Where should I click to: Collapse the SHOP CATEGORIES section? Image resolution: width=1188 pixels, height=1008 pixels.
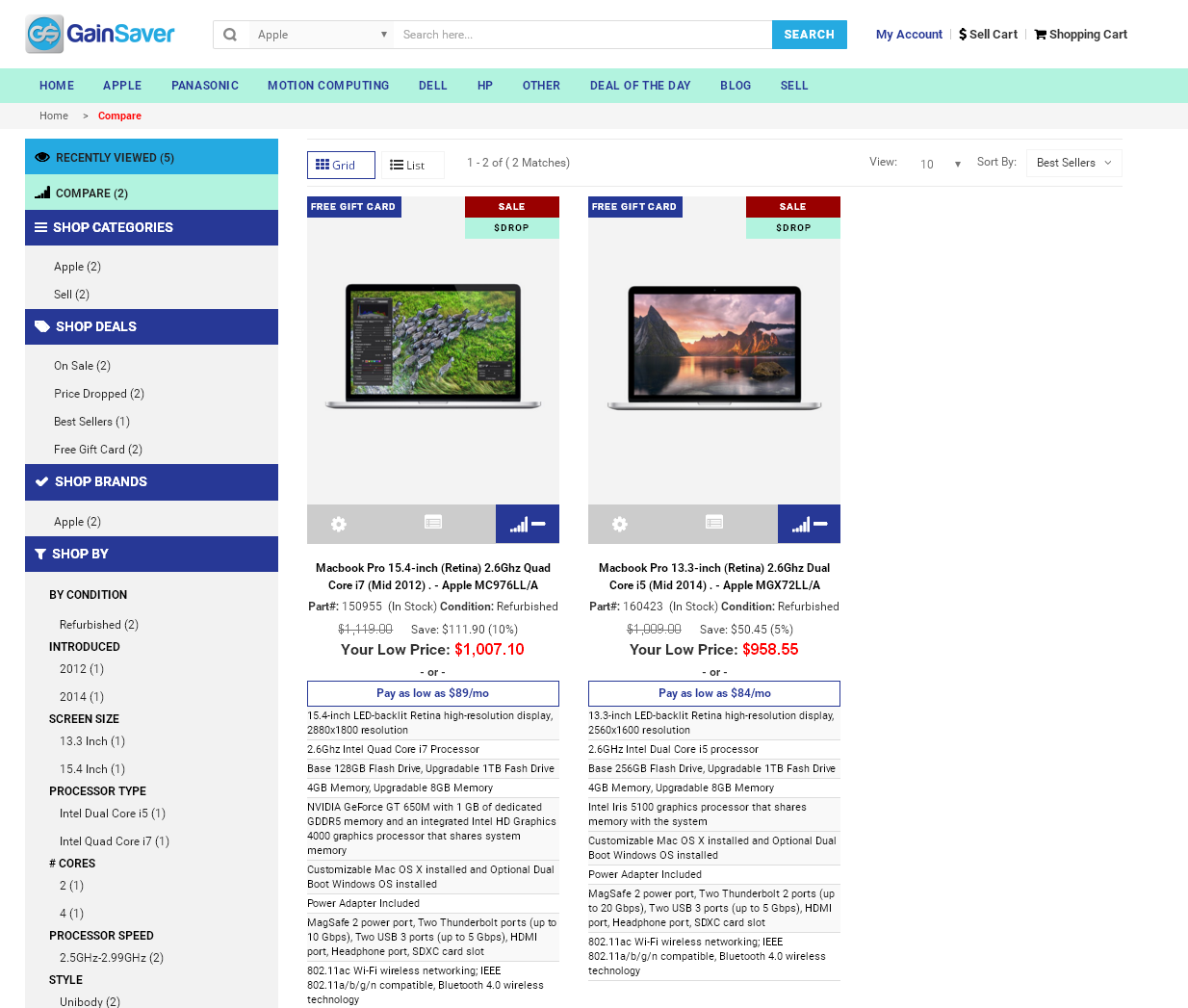(x=151, y=228)
